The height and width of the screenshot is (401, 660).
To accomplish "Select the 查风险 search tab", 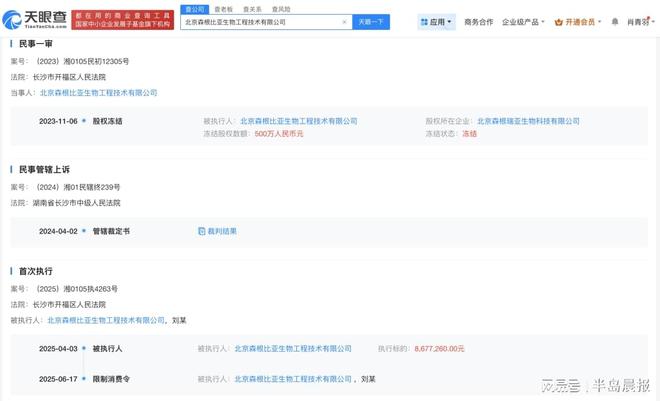I will (x=281, y=9).
